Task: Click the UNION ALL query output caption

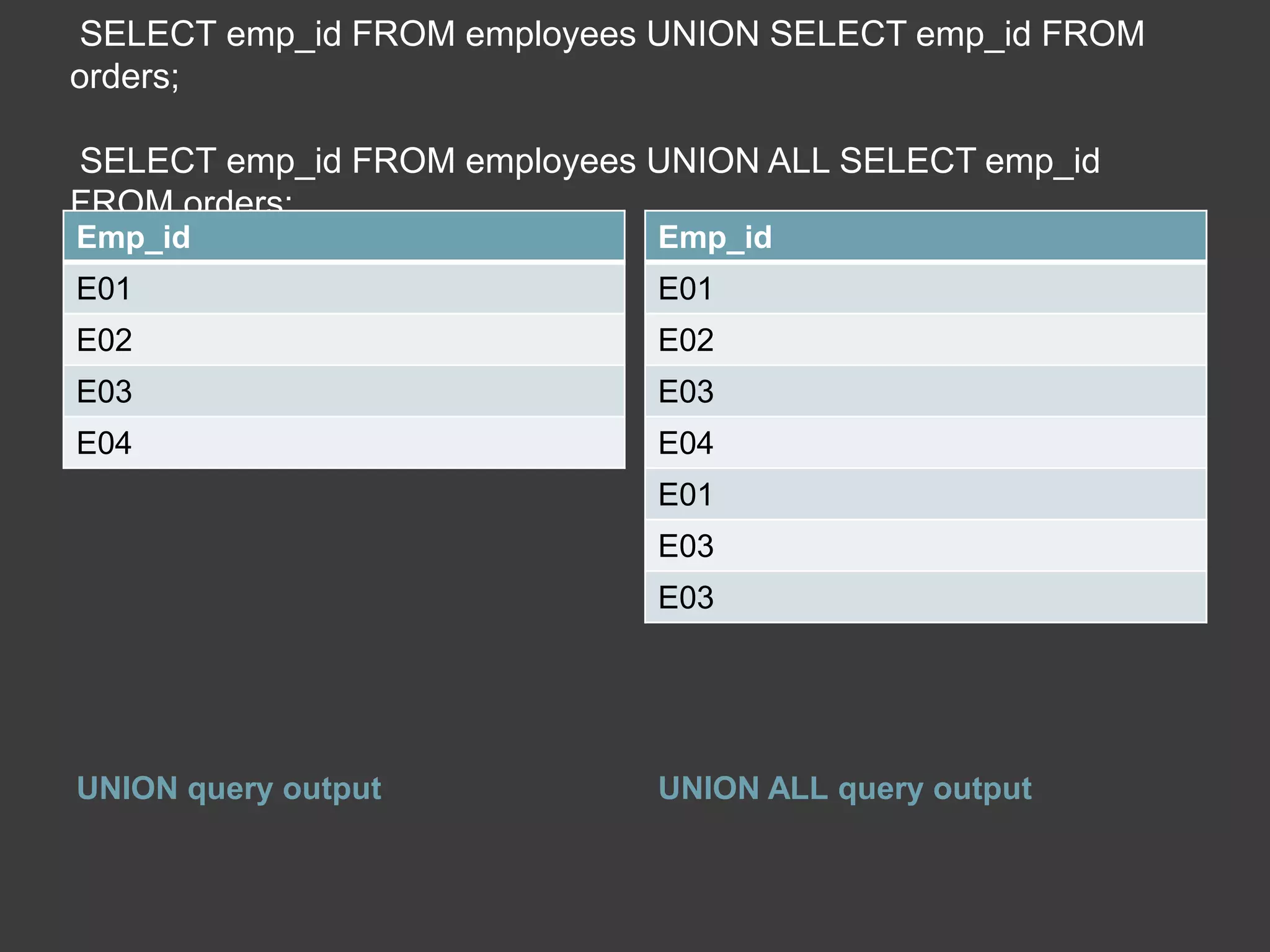Action: (x=845, y=790)
